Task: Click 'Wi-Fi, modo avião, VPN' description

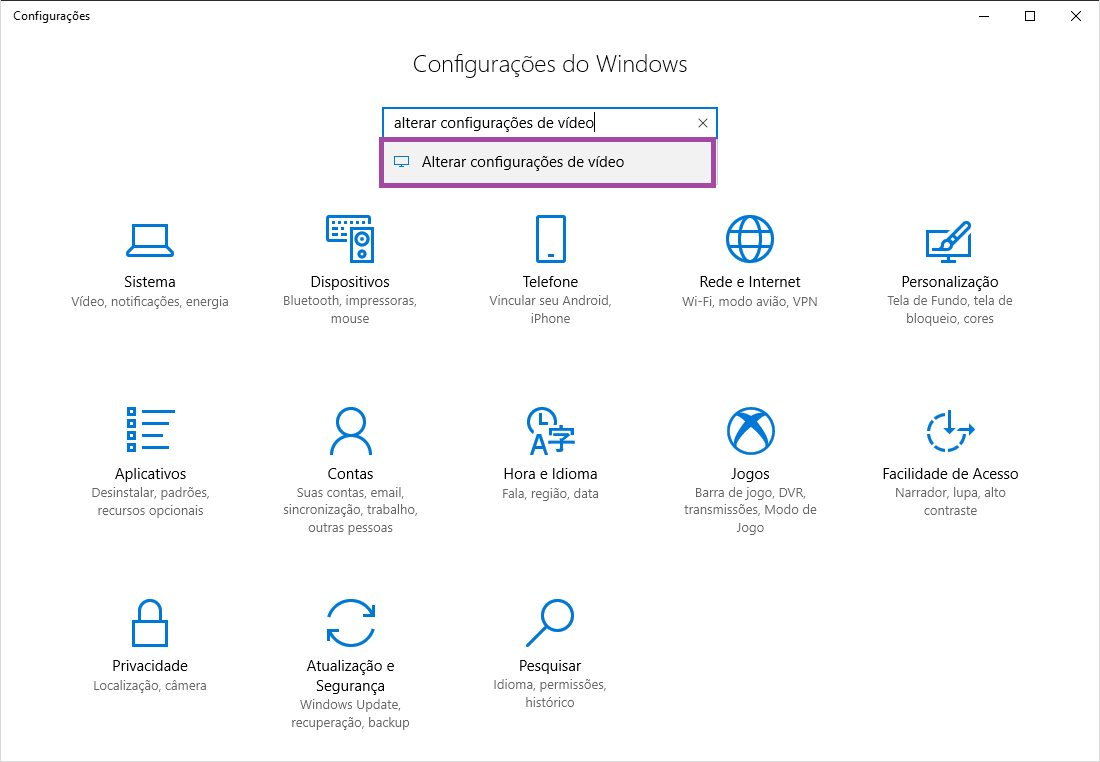Action: (749, 302)
